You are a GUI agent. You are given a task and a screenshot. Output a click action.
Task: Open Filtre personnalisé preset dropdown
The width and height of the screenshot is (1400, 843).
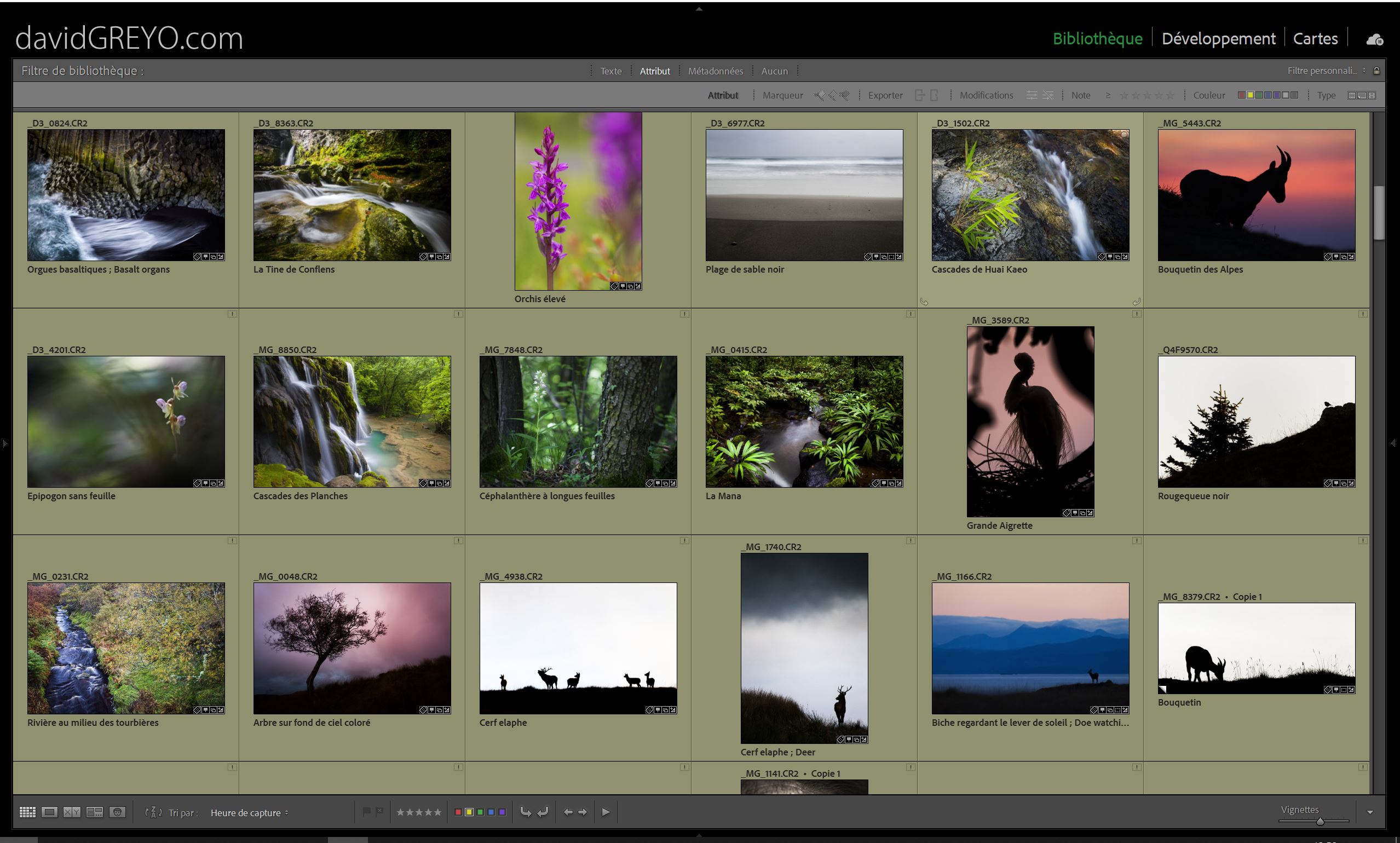tap(1327, 71)
